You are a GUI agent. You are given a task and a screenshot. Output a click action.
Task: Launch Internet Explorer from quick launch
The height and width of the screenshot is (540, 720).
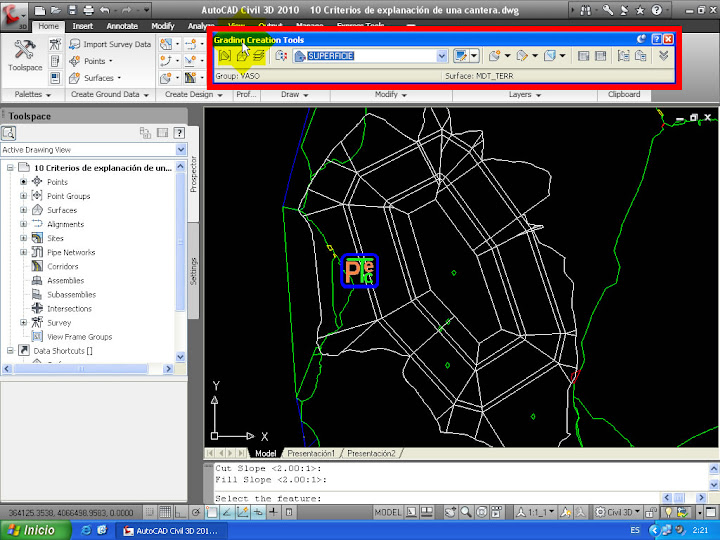(86, 530)
